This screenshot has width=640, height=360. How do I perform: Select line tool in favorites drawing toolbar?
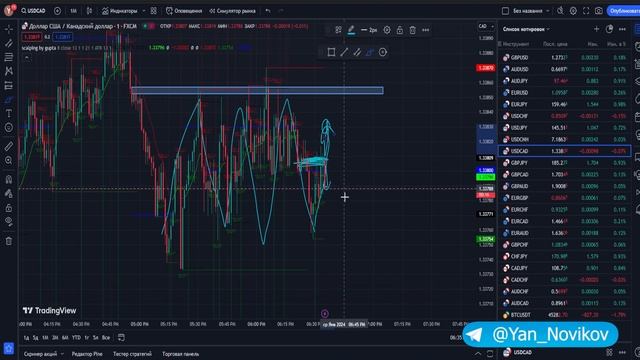point(344,52)
